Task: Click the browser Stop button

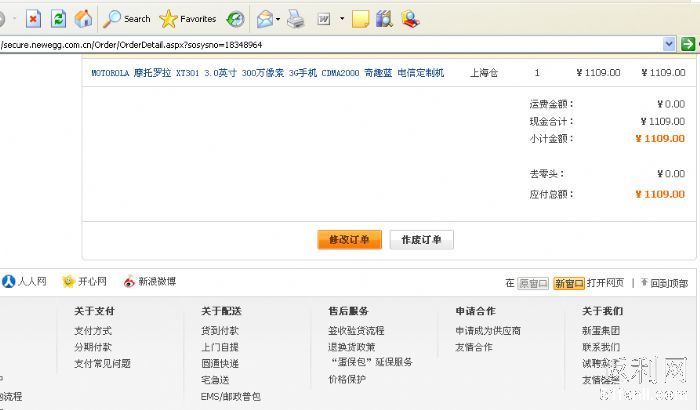Action: pyautogui.click(x=33, y=18)
